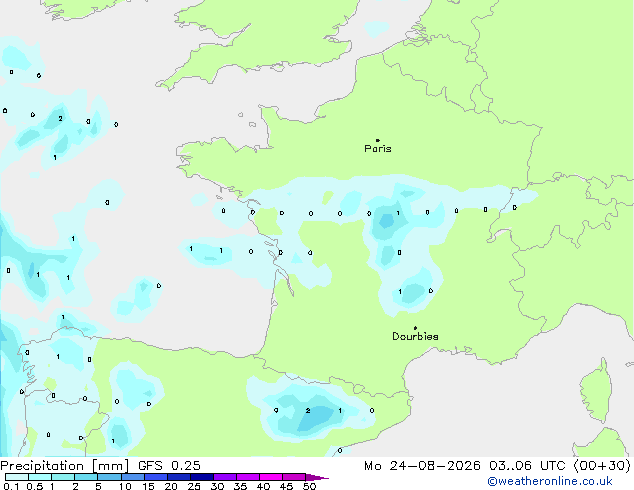This screenshot has width=634, height=490.
Task: Pick the 30–35 mm purple legend swatch
Action: point(224,477)
